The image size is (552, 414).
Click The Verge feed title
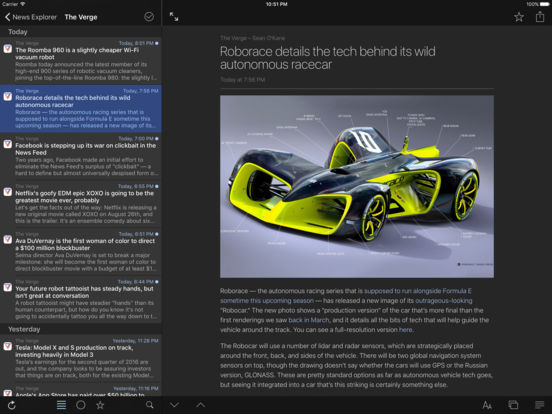tap(81, 17)
